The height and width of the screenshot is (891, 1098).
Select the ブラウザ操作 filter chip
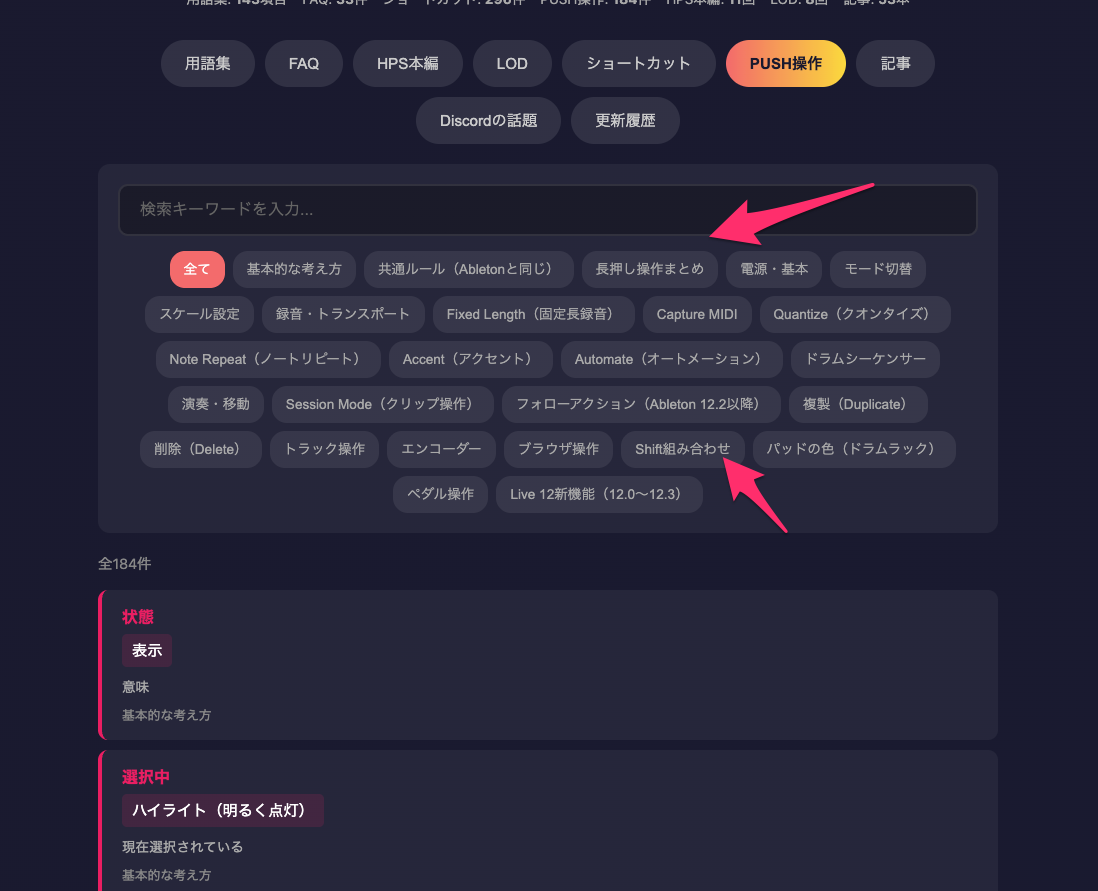click(558, 449)
